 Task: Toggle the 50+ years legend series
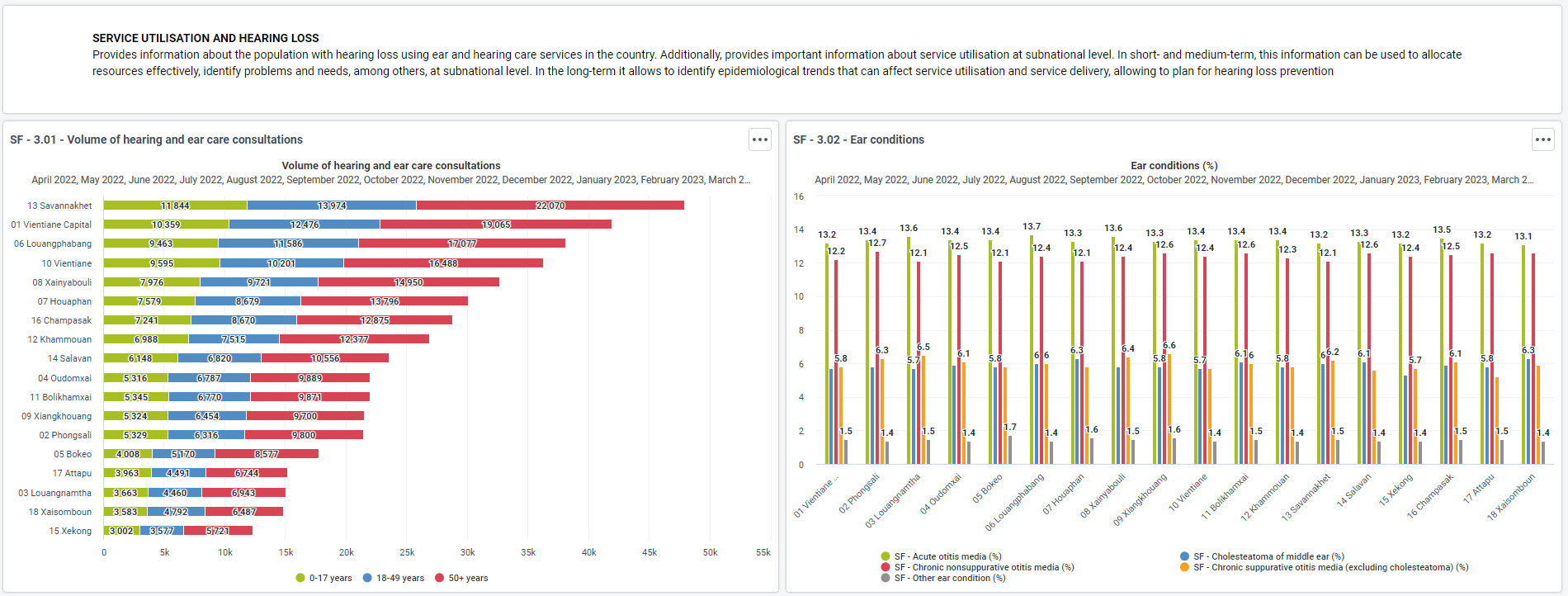(461, 578)
